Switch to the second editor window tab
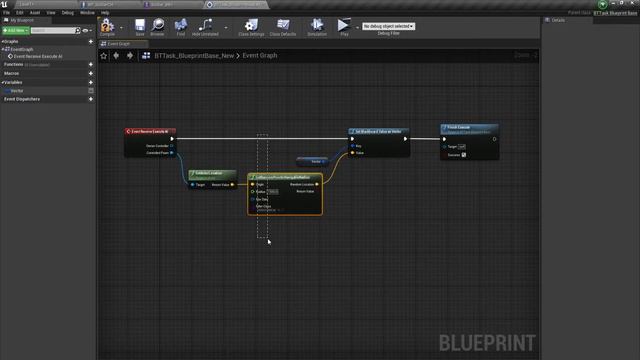 109,4
